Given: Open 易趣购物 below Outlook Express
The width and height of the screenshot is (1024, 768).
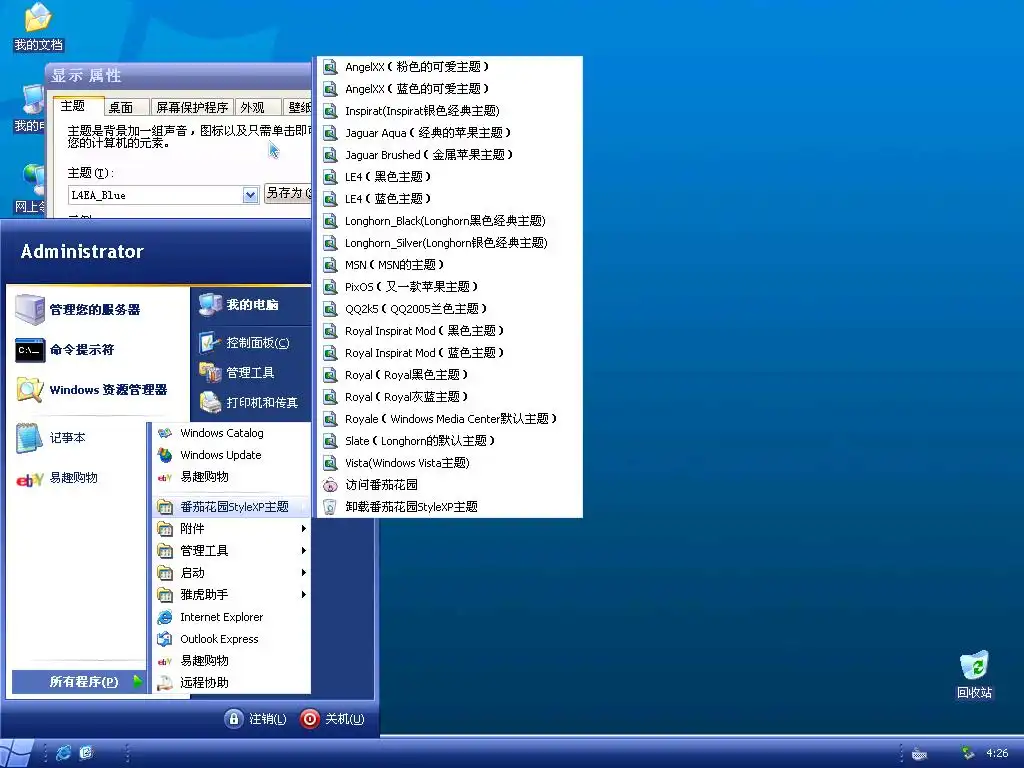Looking at the screenshot, I should [x=231, y=661].
